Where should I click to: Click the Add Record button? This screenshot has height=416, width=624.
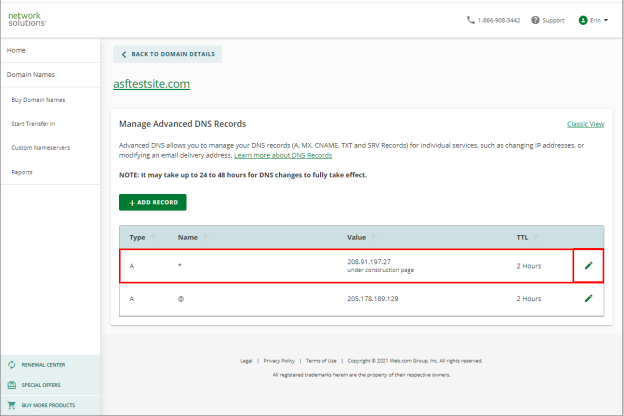pyautogui.click(x=152, y=202)
